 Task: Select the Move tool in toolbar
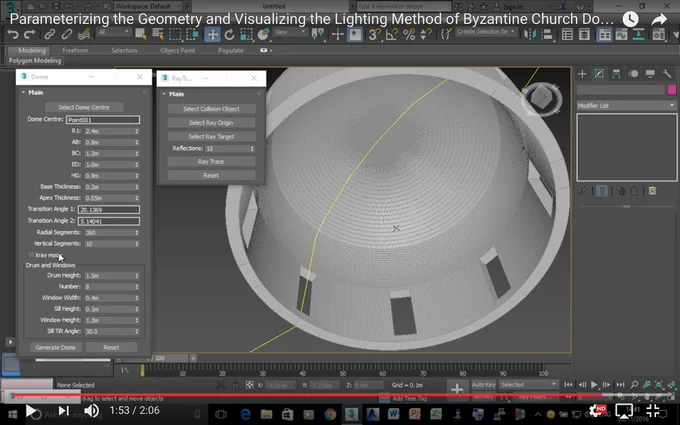[212, 34]
